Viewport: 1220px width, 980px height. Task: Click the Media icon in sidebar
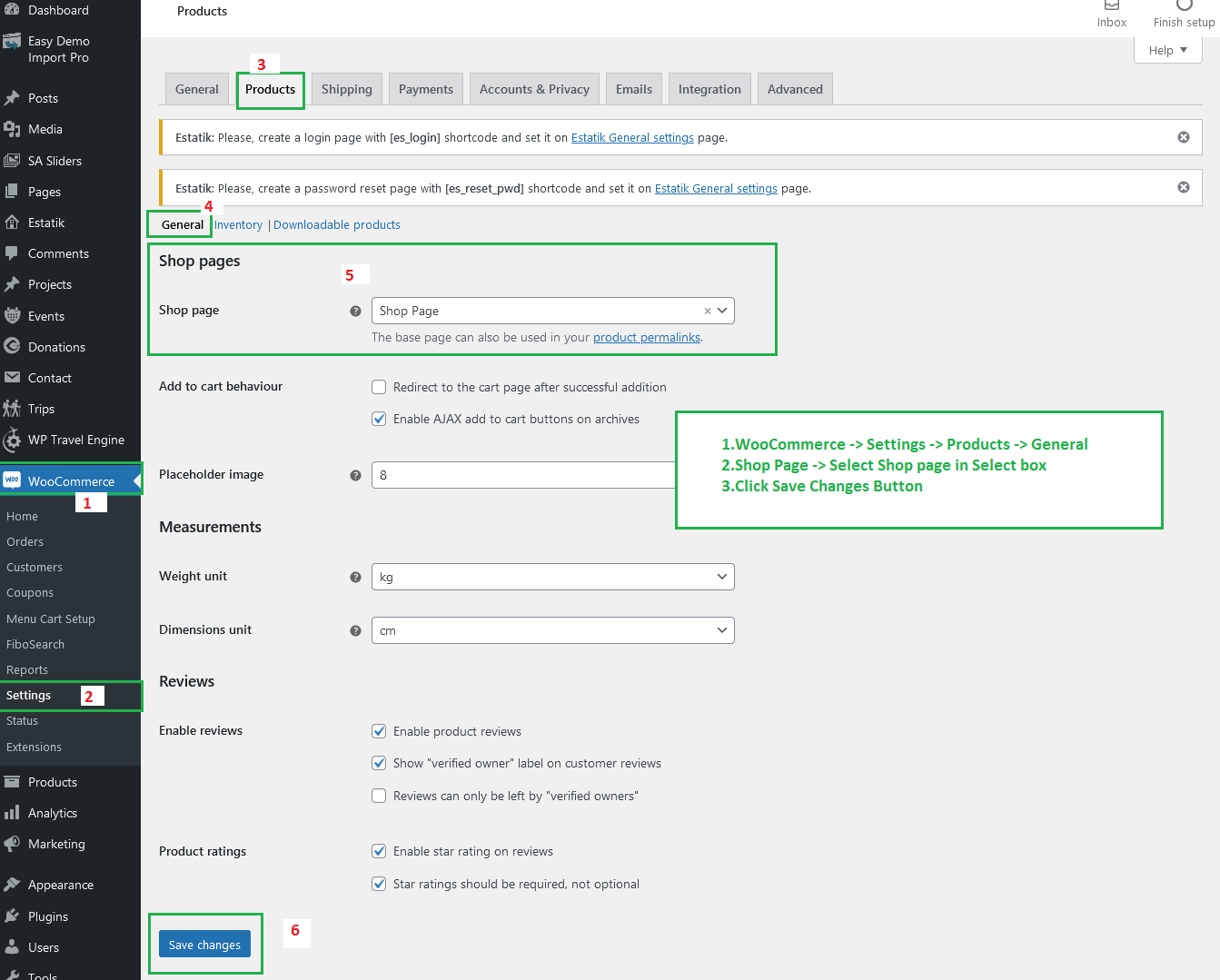coord(12,129)
